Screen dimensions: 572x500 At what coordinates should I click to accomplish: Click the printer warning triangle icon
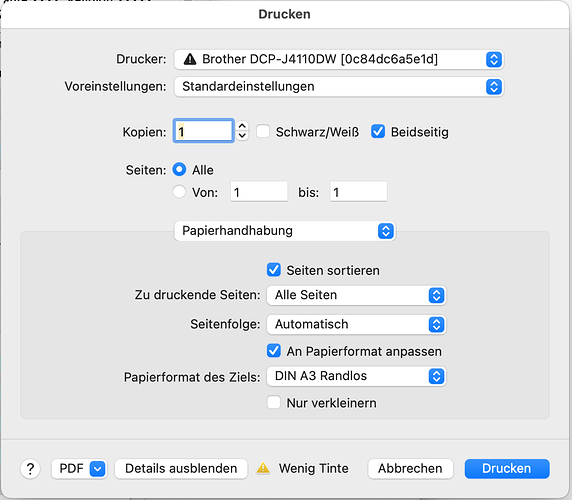point(190,59)
